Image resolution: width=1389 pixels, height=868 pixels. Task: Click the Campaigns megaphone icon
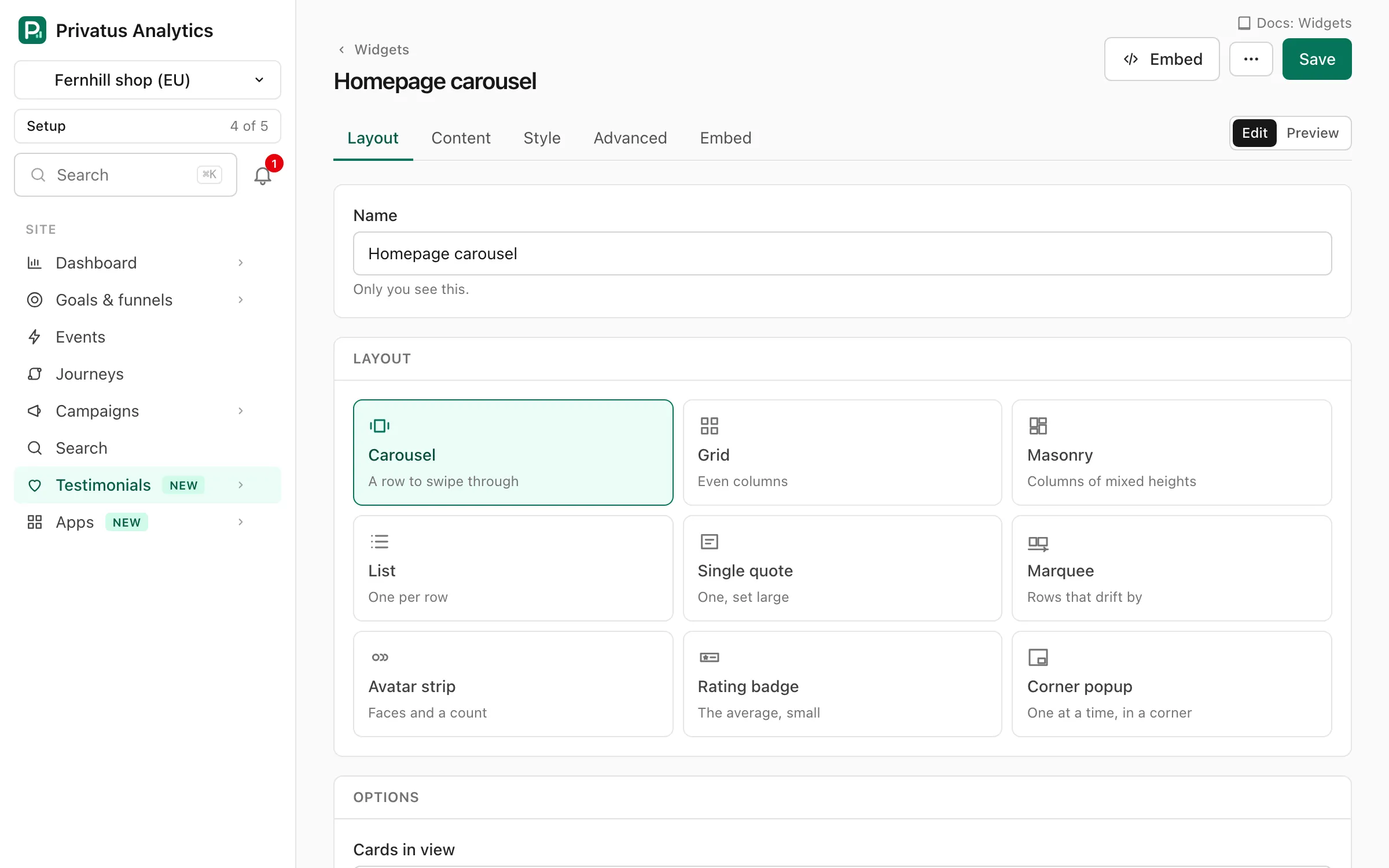(x=35, y=411)
